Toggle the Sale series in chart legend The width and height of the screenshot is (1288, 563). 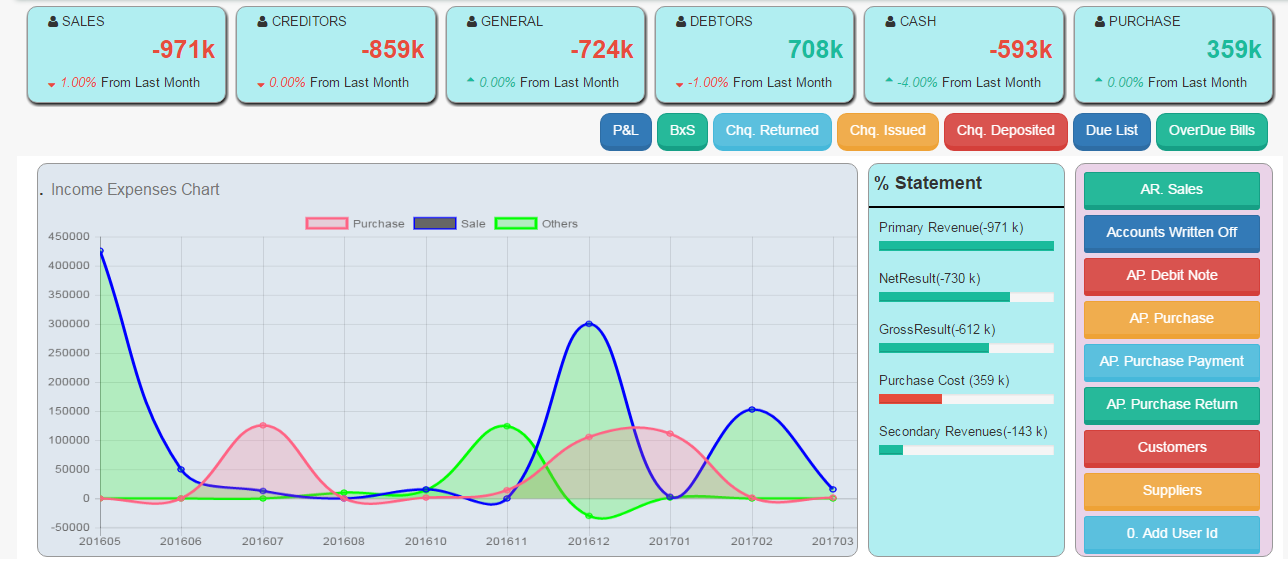[435, 224]
